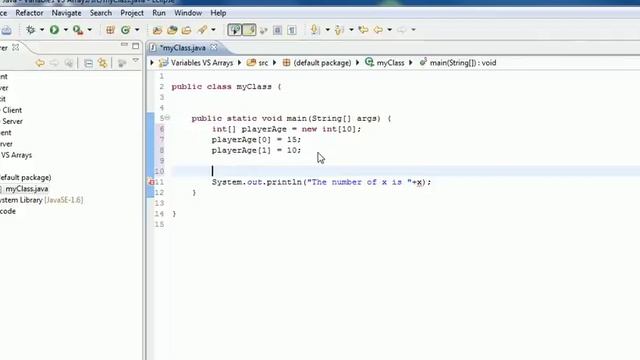Open the Search menu
640x360 pixels.
coord(101,13)
